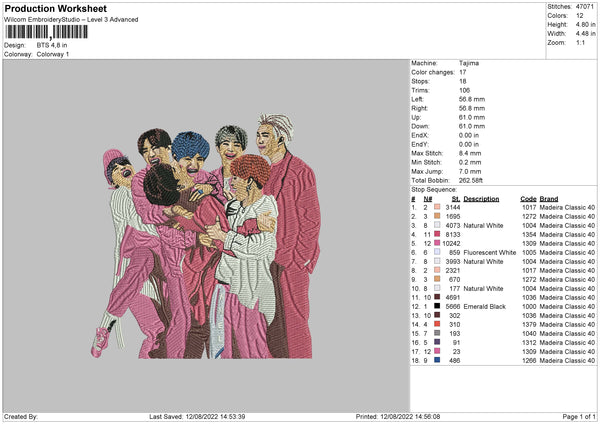Click the brown swatch for stop 11
Image resolution: width=600 pixels, height=424 pixels.
(x=437, y=297)
